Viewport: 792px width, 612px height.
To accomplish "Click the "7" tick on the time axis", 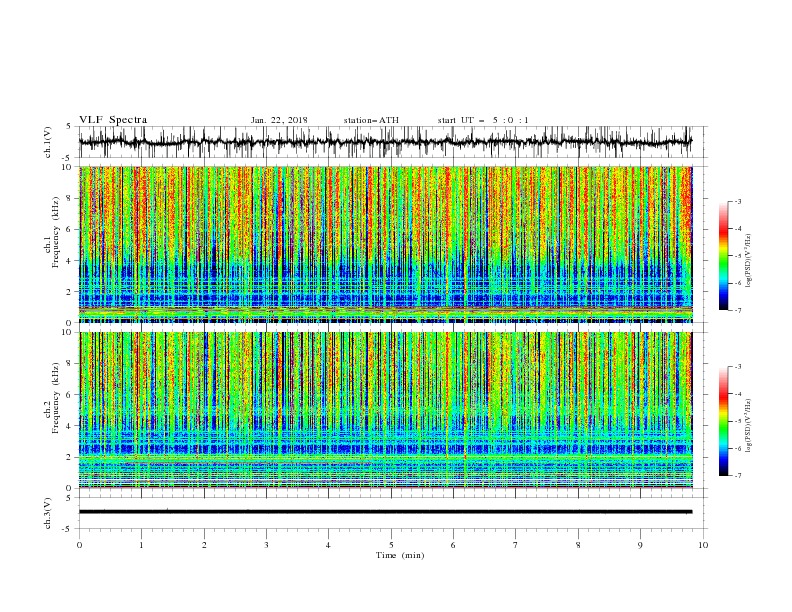I will pyautogui.click(x=516, y=545).
